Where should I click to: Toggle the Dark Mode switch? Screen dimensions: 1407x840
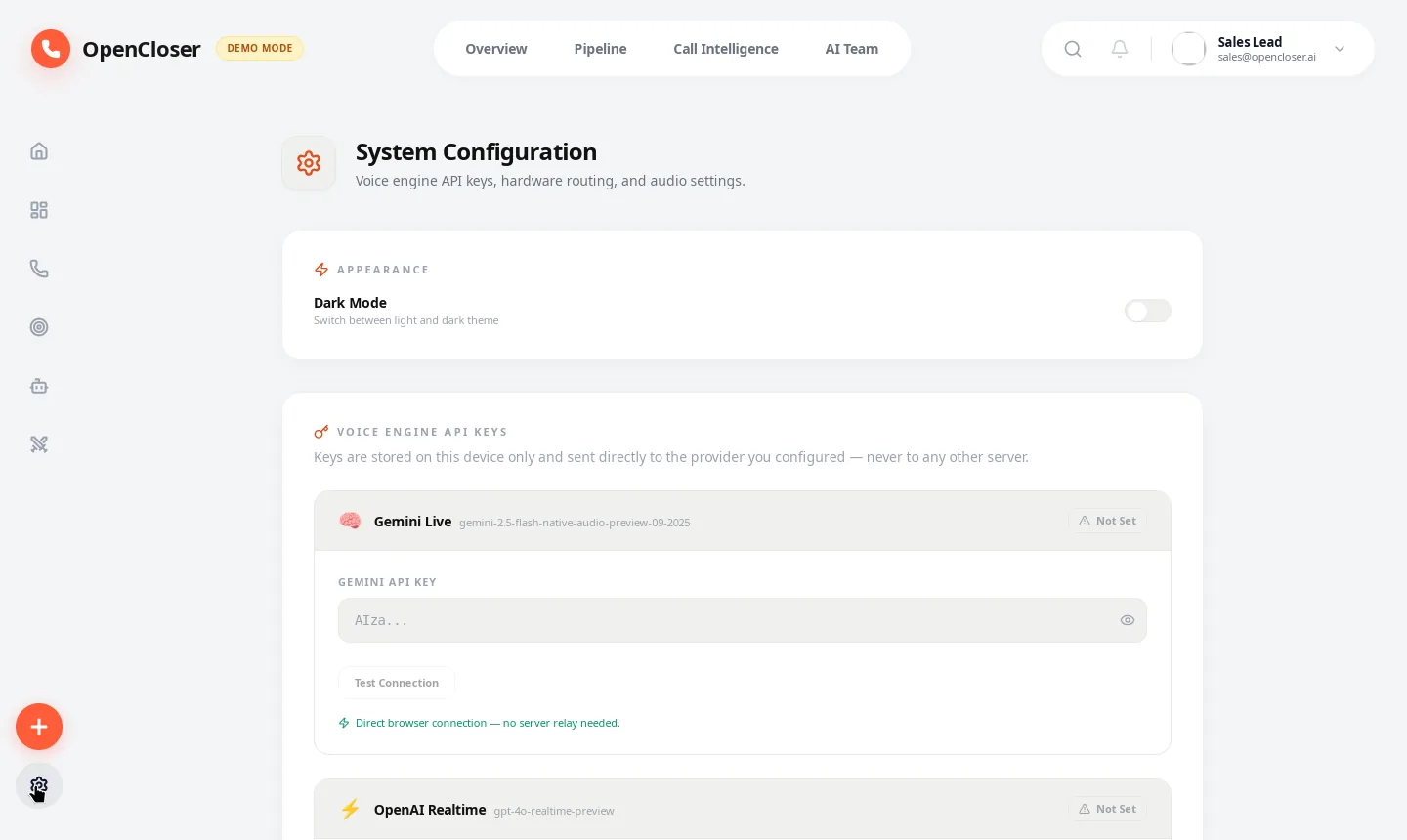click(1148, 311)
